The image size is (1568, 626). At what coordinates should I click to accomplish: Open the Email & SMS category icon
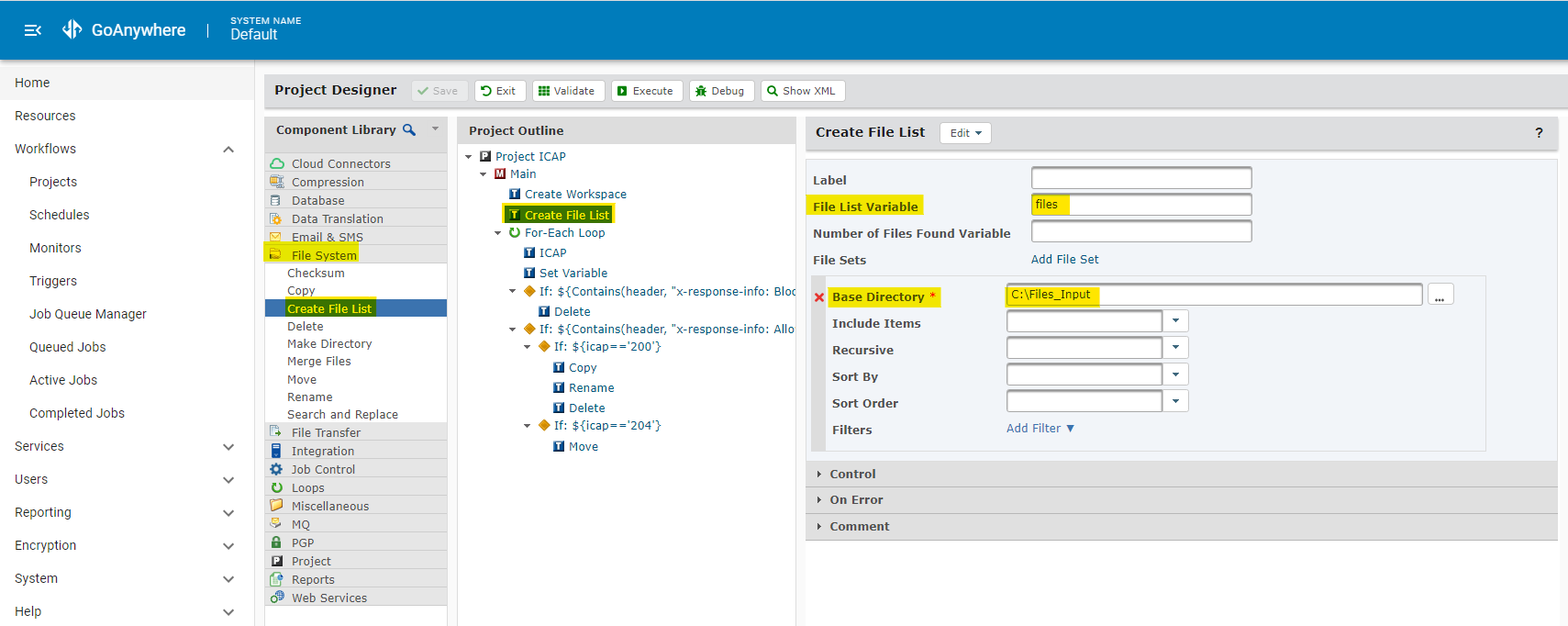click(276, 237)
